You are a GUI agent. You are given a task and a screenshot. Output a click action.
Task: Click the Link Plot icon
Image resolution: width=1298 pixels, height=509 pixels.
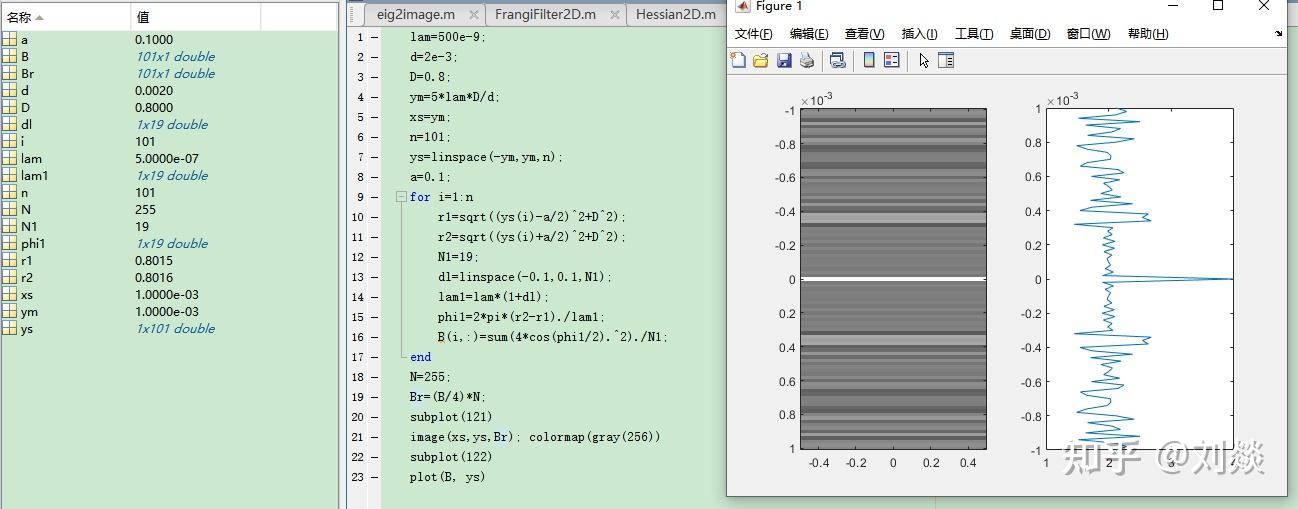pyautogui.click(x=838, y=61)
